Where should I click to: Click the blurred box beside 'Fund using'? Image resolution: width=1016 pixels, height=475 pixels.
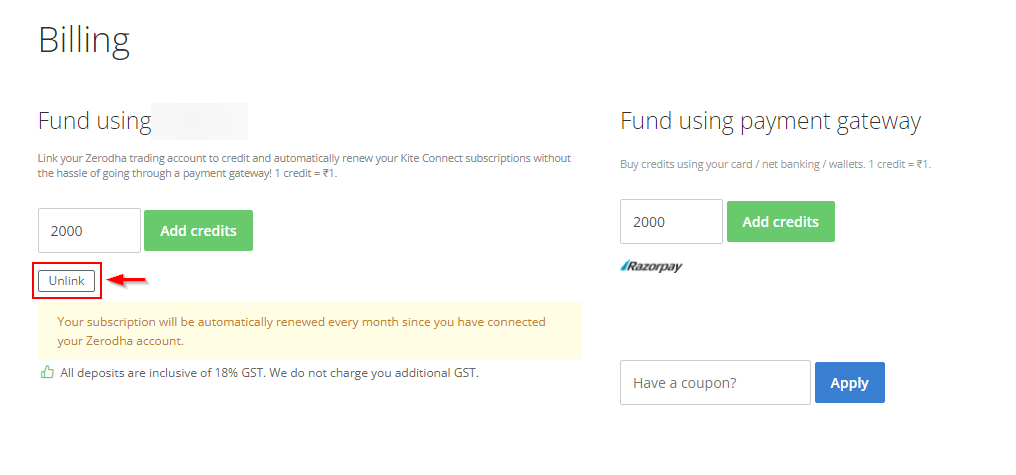[x=200, y=121]
